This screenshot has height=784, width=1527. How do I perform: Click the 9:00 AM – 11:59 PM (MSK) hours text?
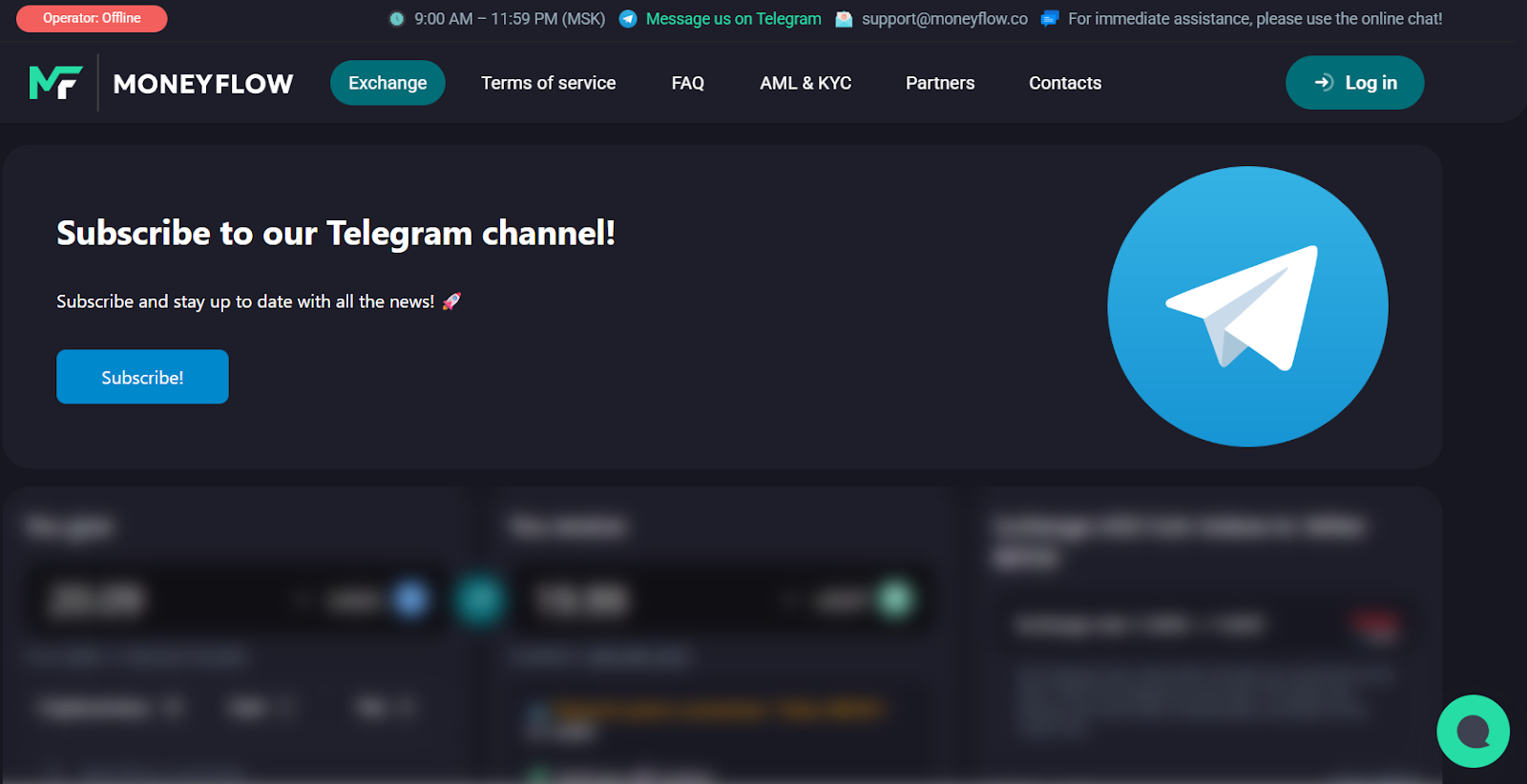pos(510,19)
